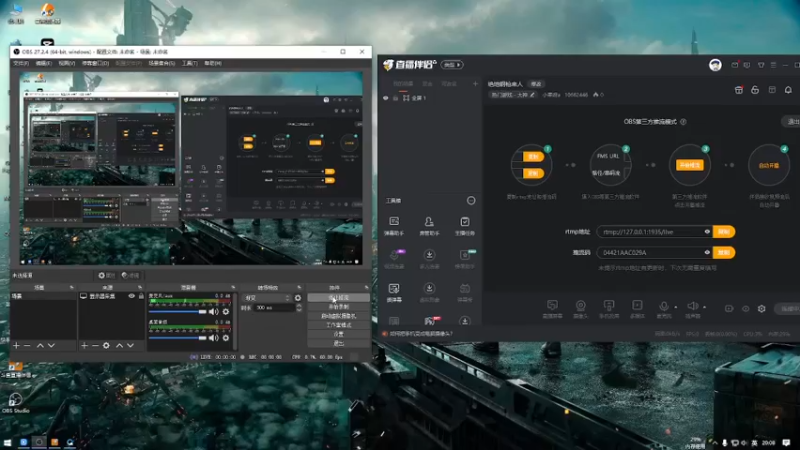Click speaker icon in companion bottom toolbar
Viewport: 800px width, 450px height.
[x=692, y=306]
